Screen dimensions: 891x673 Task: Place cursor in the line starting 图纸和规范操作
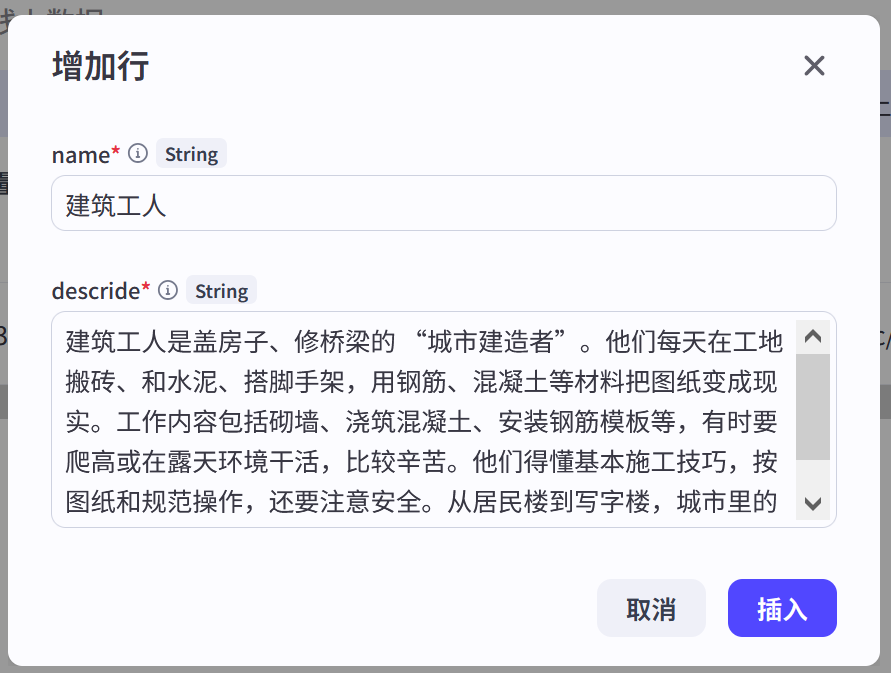[421, 502]
